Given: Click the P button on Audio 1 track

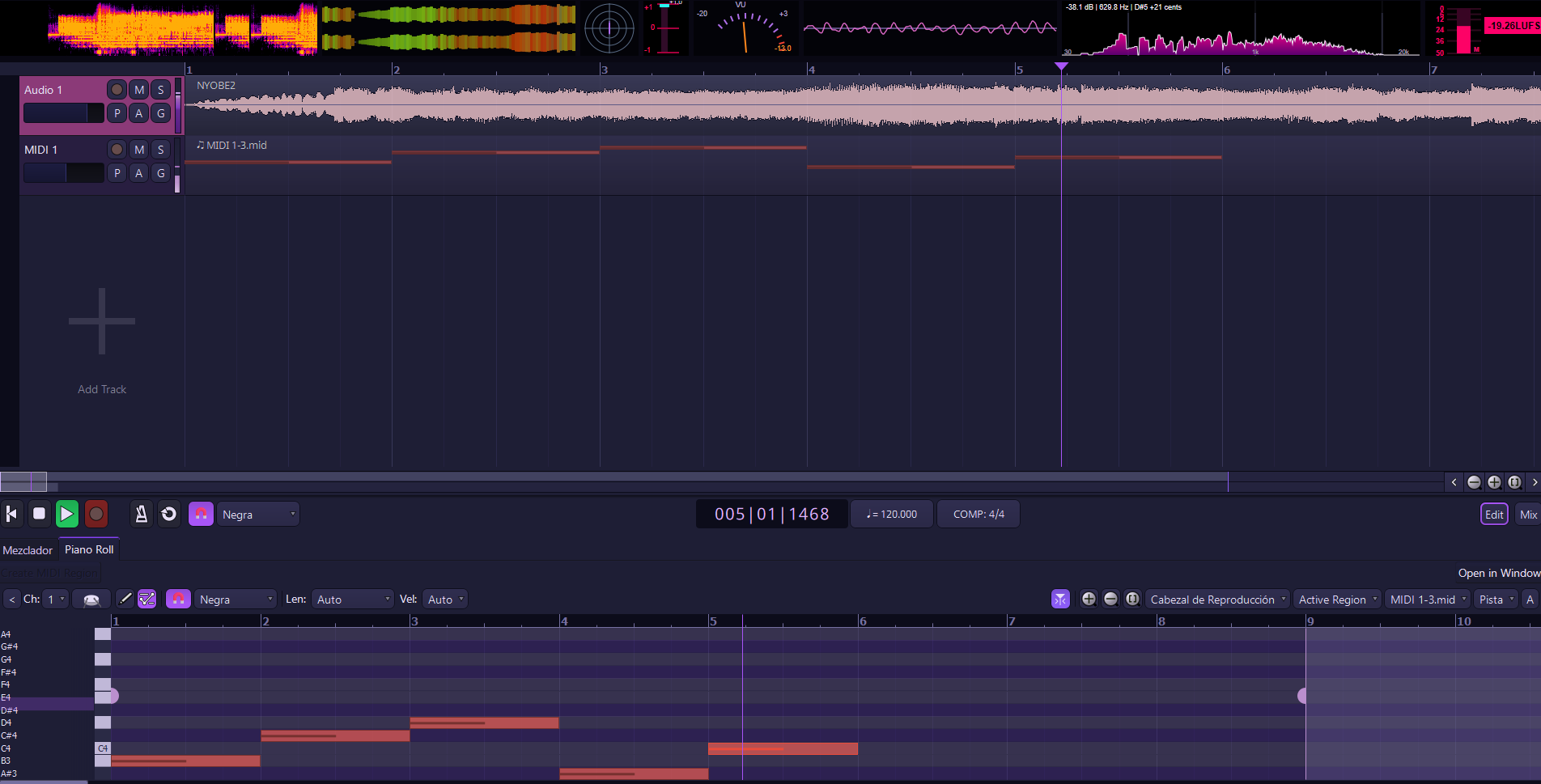Looking at the screenshot, I should coord(117,113).
